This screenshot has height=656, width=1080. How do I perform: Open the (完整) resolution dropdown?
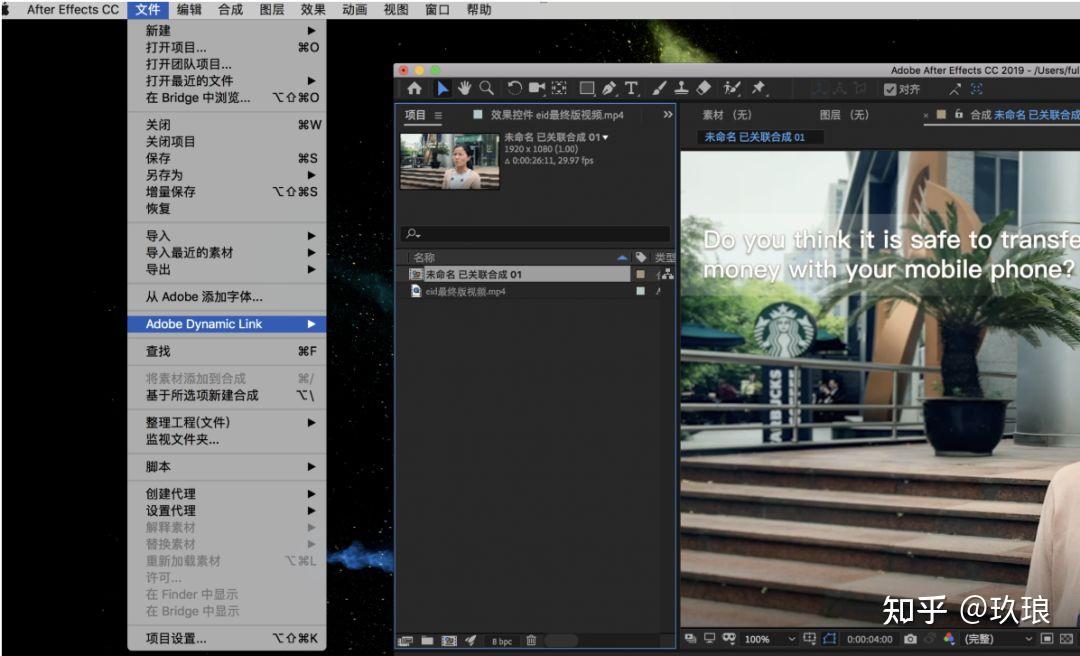998,639
